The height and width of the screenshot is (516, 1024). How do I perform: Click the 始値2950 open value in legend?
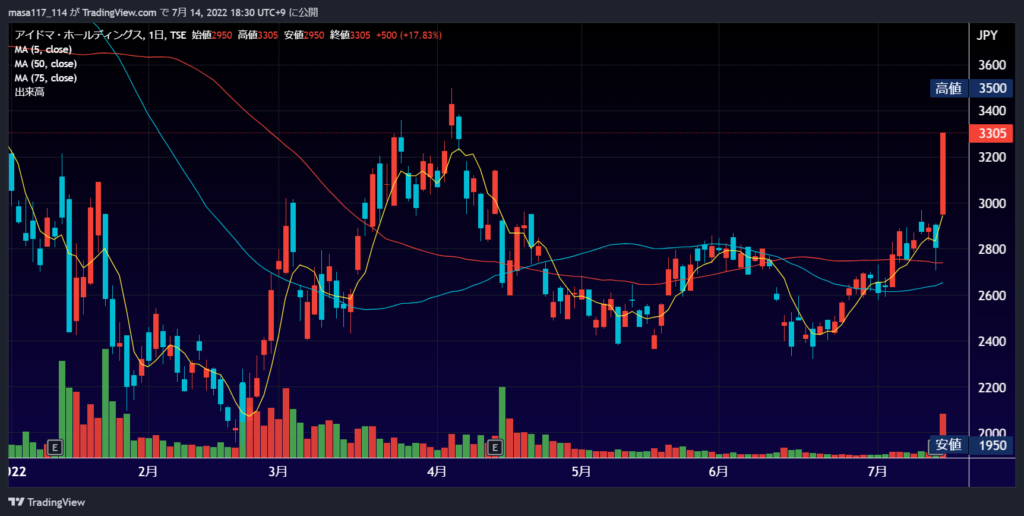tap(212, 35)
